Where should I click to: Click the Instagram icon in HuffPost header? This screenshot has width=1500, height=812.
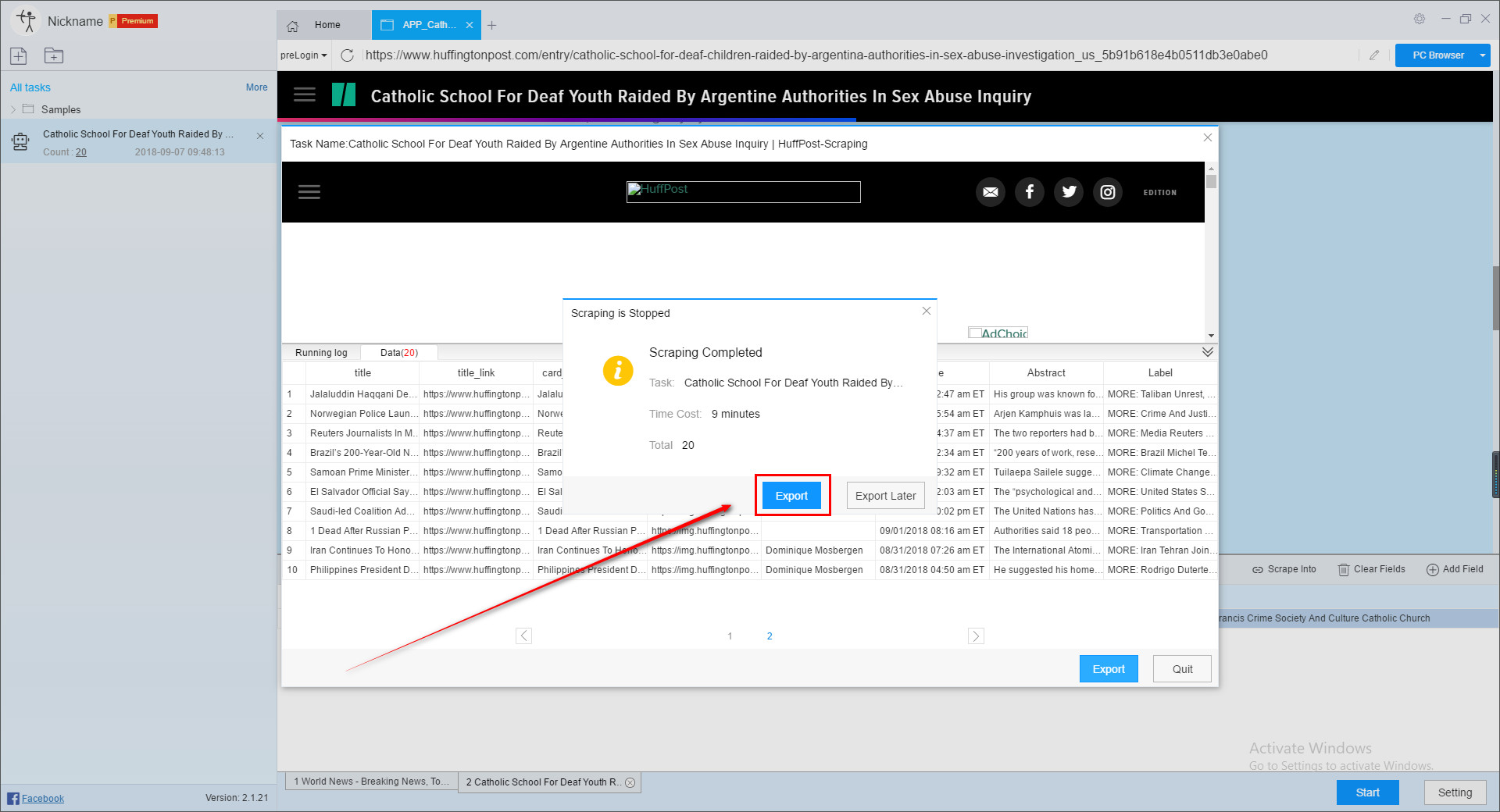point(1108,192)
